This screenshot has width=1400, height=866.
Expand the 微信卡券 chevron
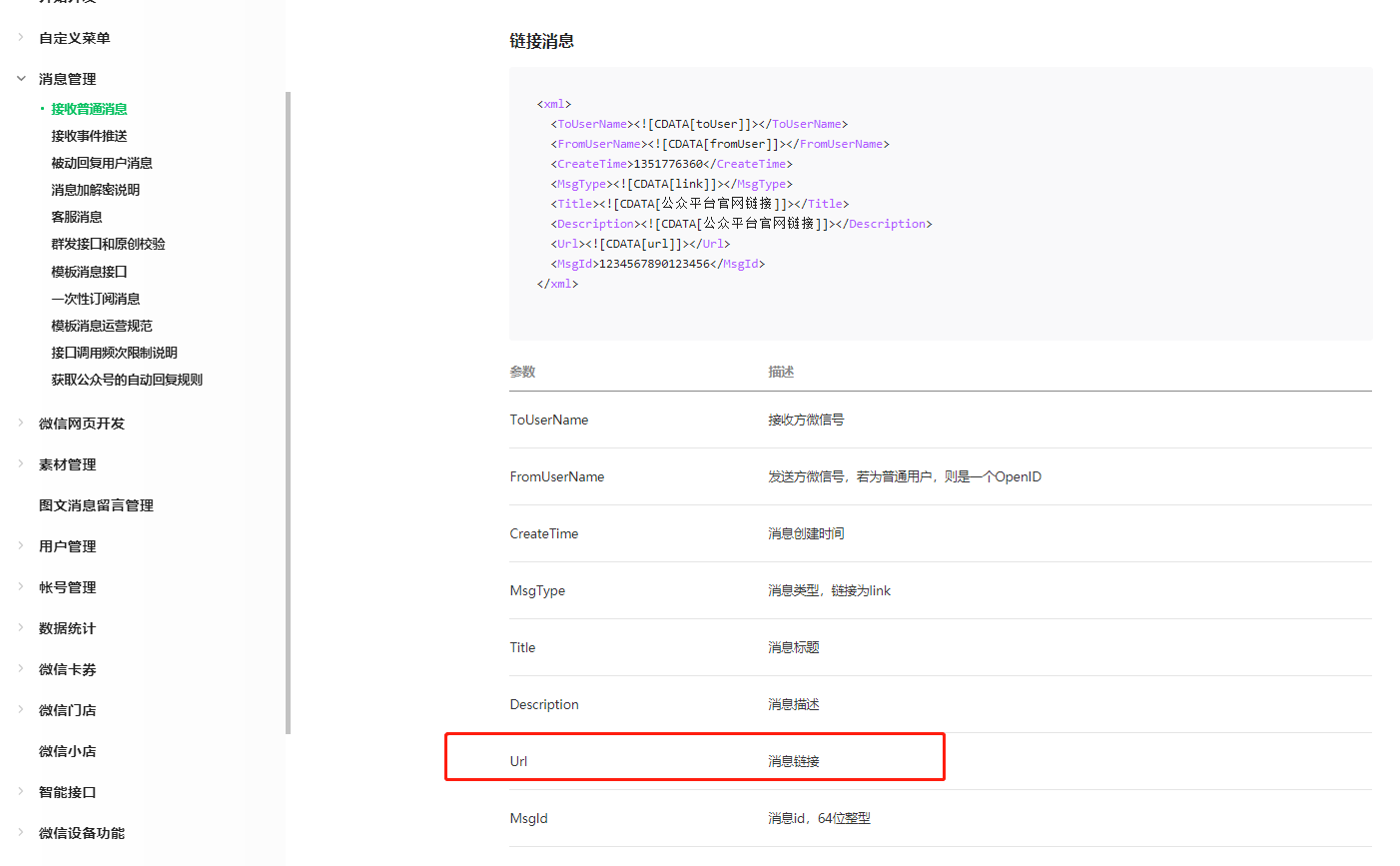tap(20, 668)
